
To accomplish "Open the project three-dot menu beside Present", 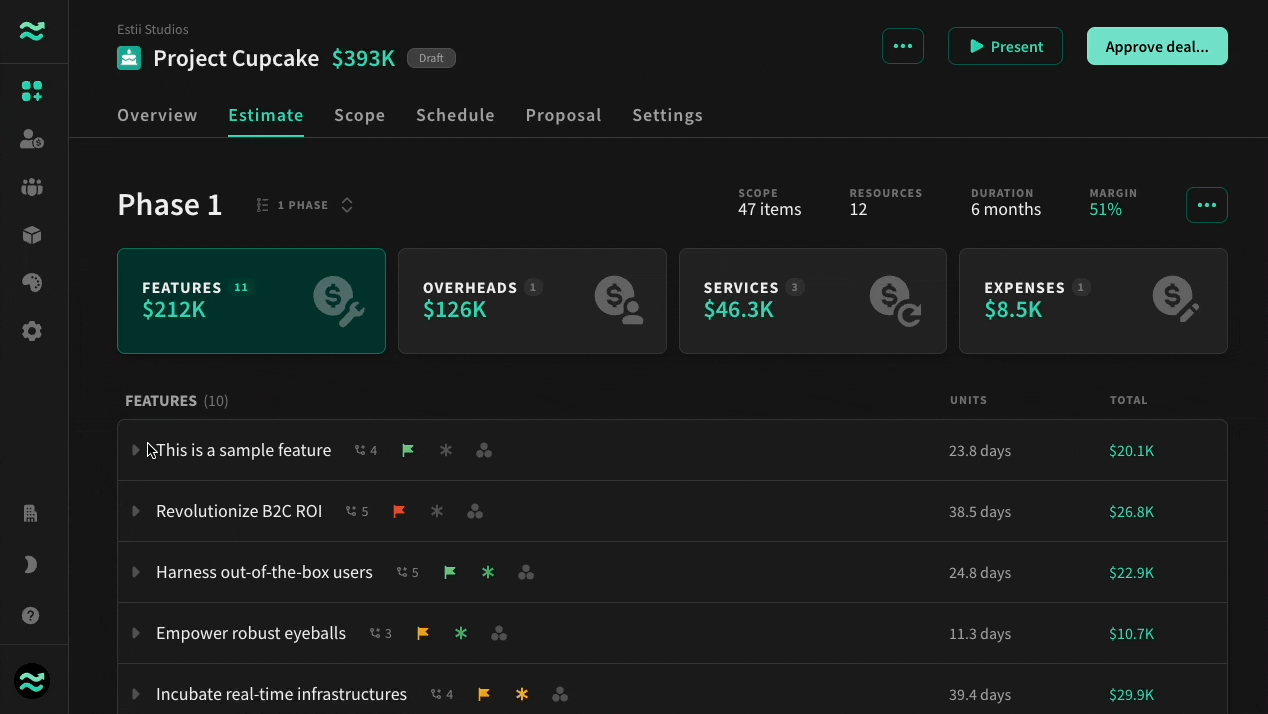I will point(903,46).
